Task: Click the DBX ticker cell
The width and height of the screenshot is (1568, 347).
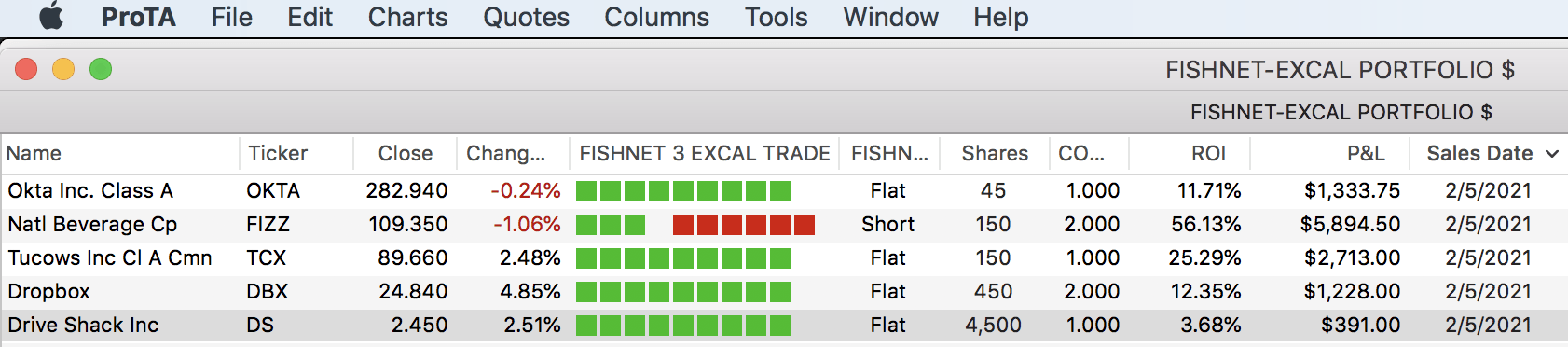Action: click(267, 291)
